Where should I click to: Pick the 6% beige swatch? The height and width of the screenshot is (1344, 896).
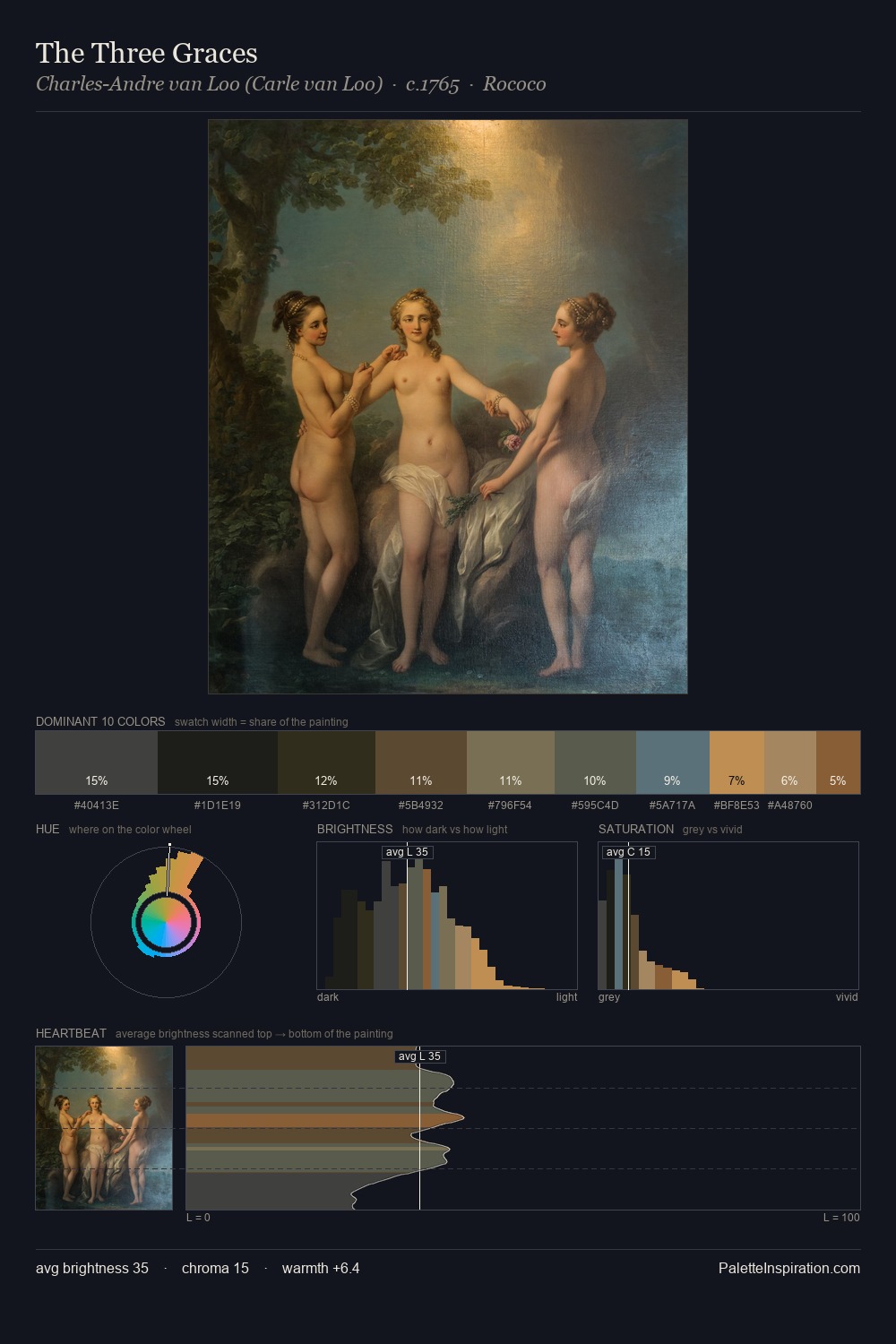pyautogui.click(x=789, y=762)
